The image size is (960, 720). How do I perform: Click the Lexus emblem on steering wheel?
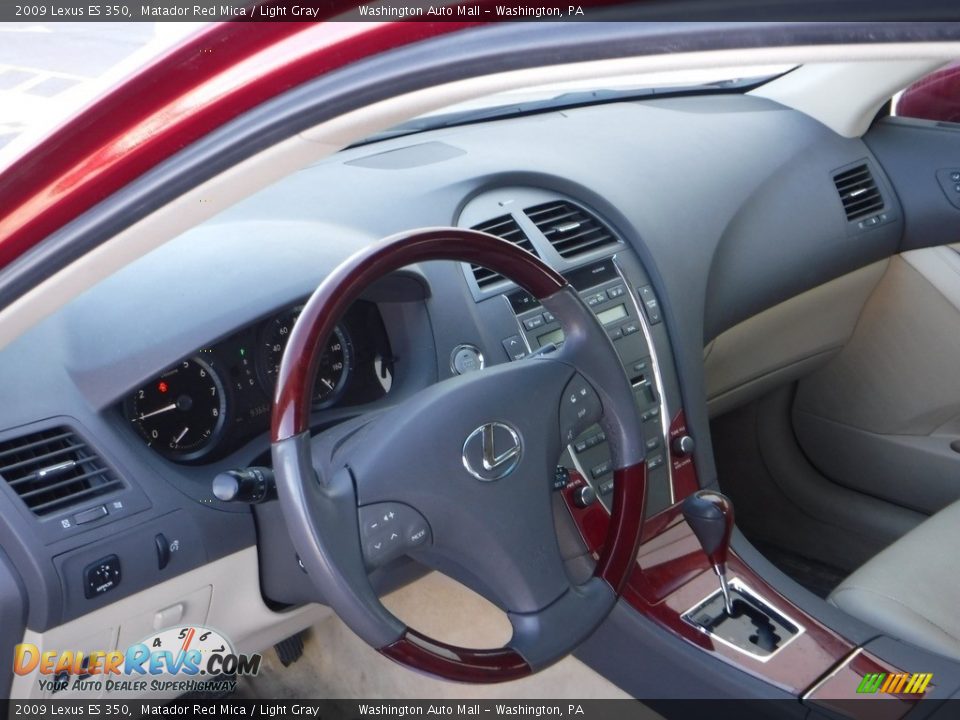(x=492, y=451)
